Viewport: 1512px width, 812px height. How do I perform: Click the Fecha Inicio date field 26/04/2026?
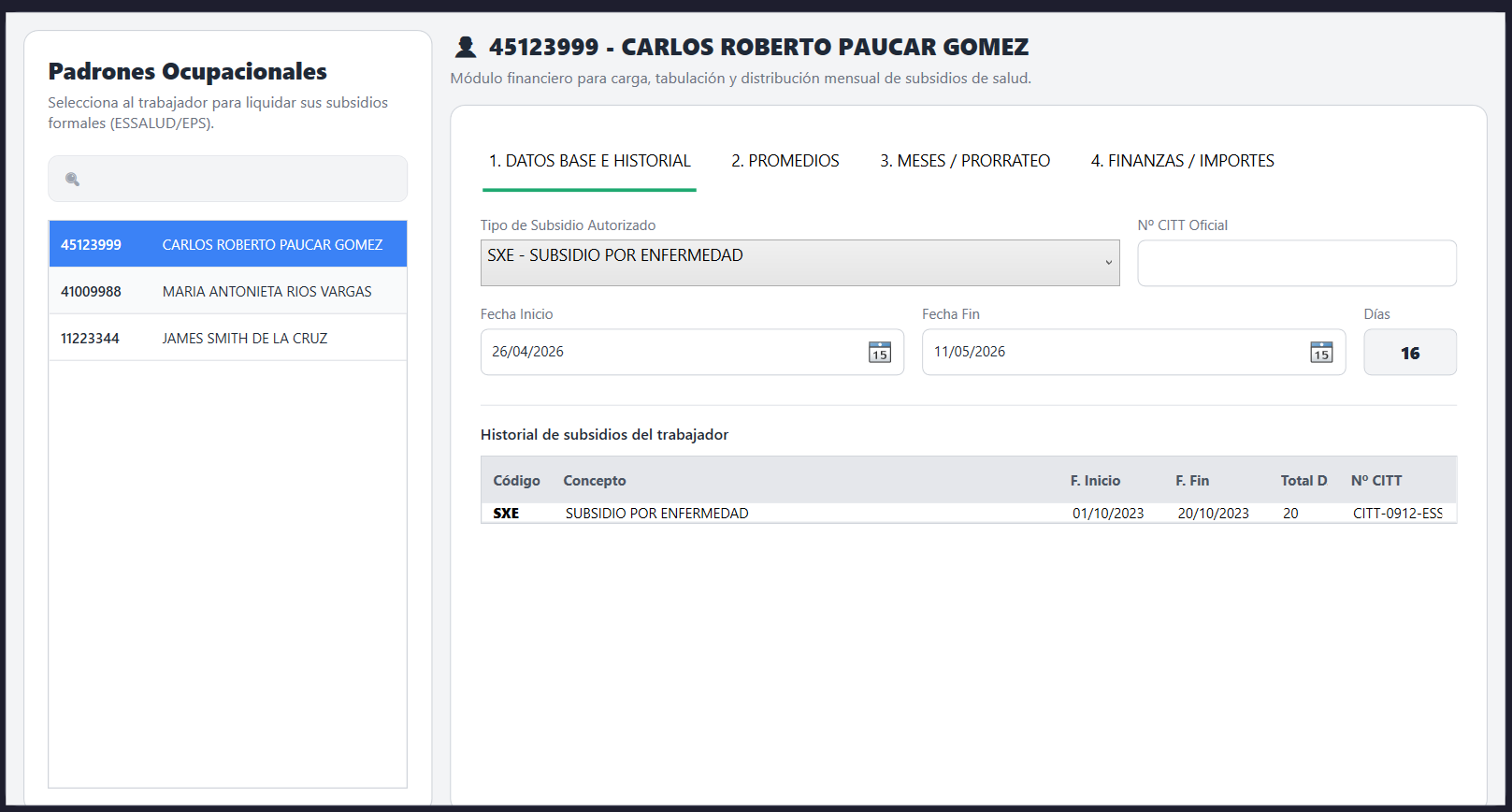pos(692,352)
